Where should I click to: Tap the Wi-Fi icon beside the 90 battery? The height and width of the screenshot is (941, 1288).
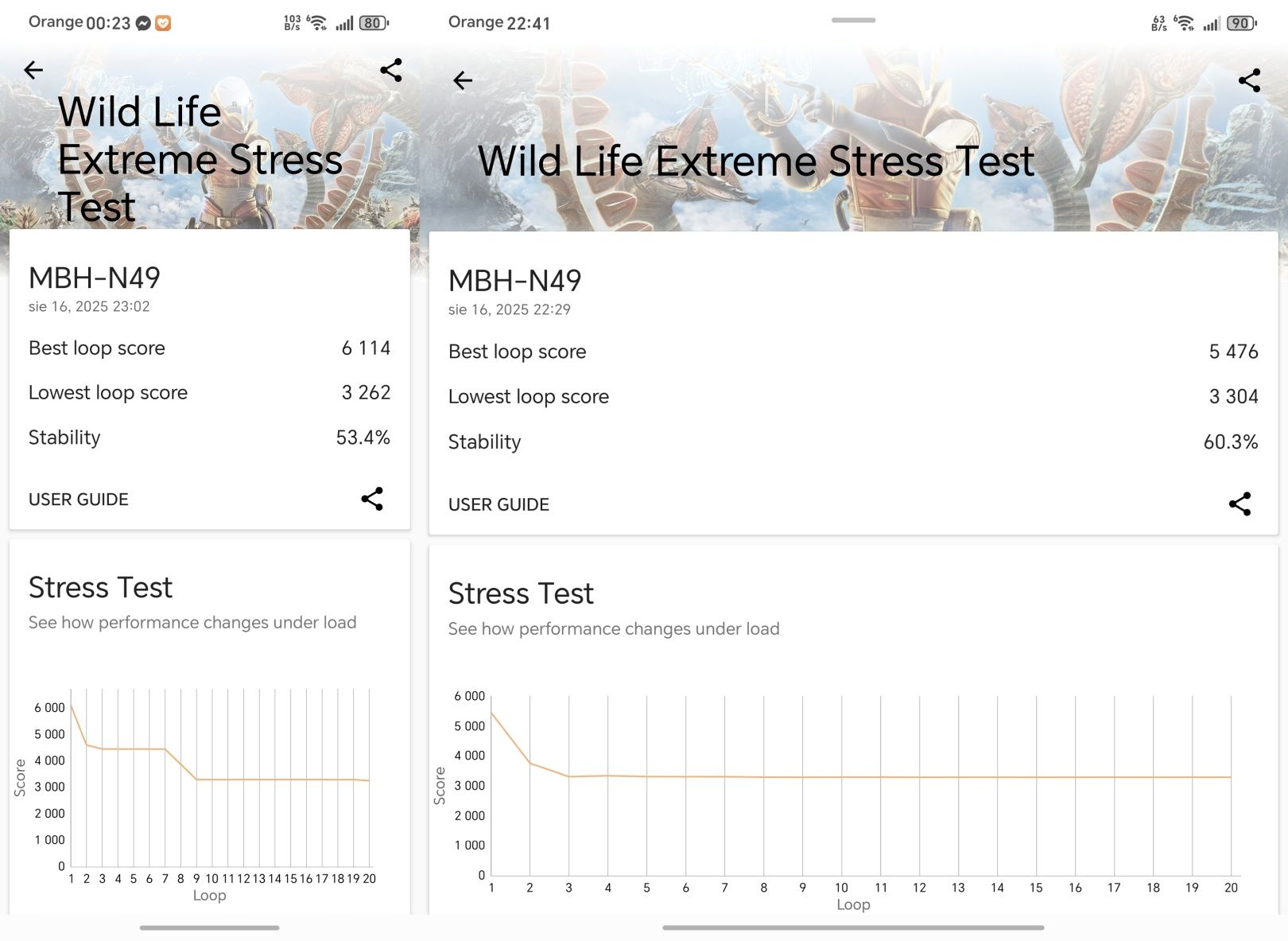click(1185, 23)
